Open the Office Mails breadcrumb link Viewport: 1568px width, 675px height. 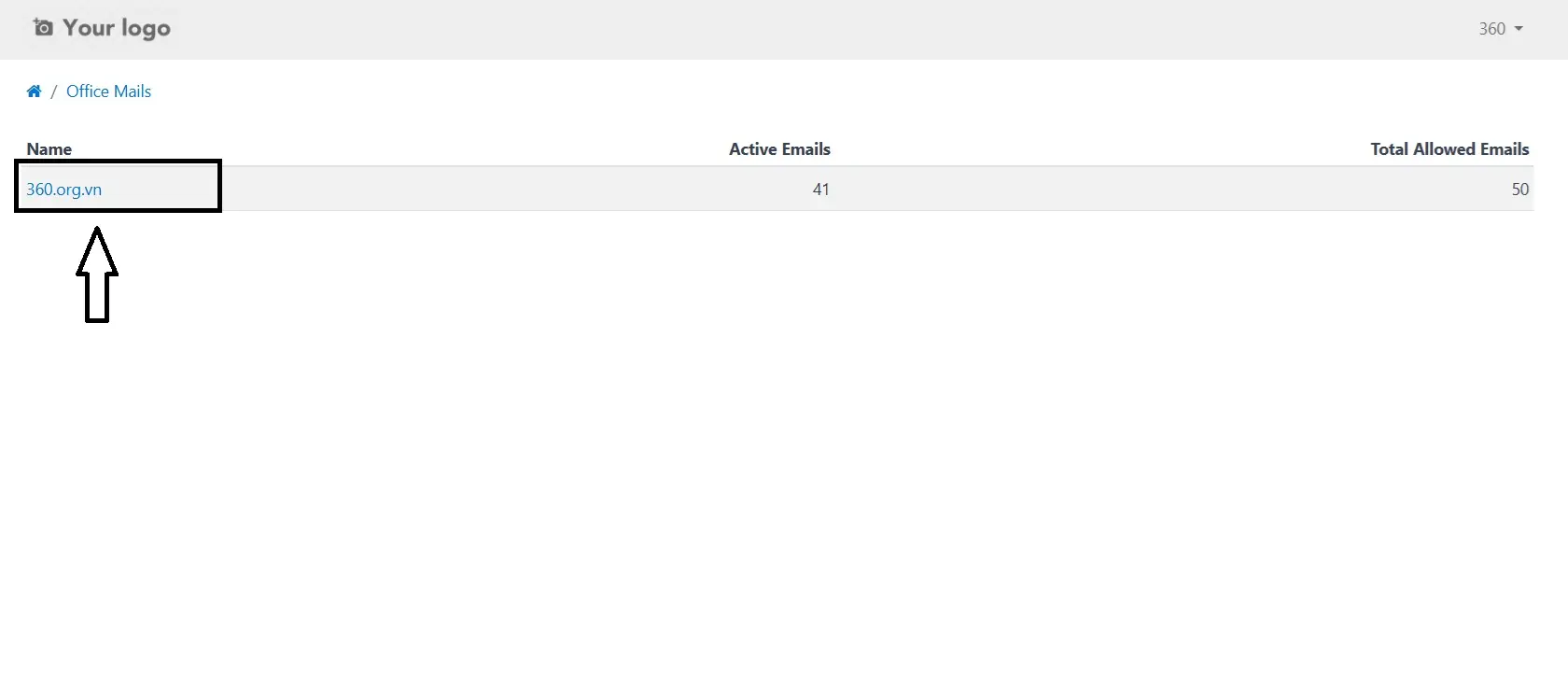click(108, 91)
